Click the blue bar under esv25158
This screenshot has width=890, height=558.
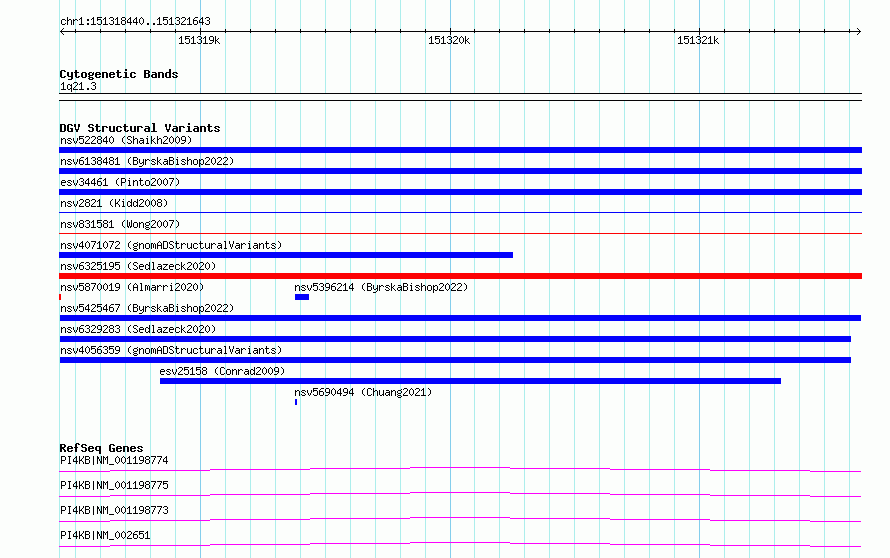[471, 381]
